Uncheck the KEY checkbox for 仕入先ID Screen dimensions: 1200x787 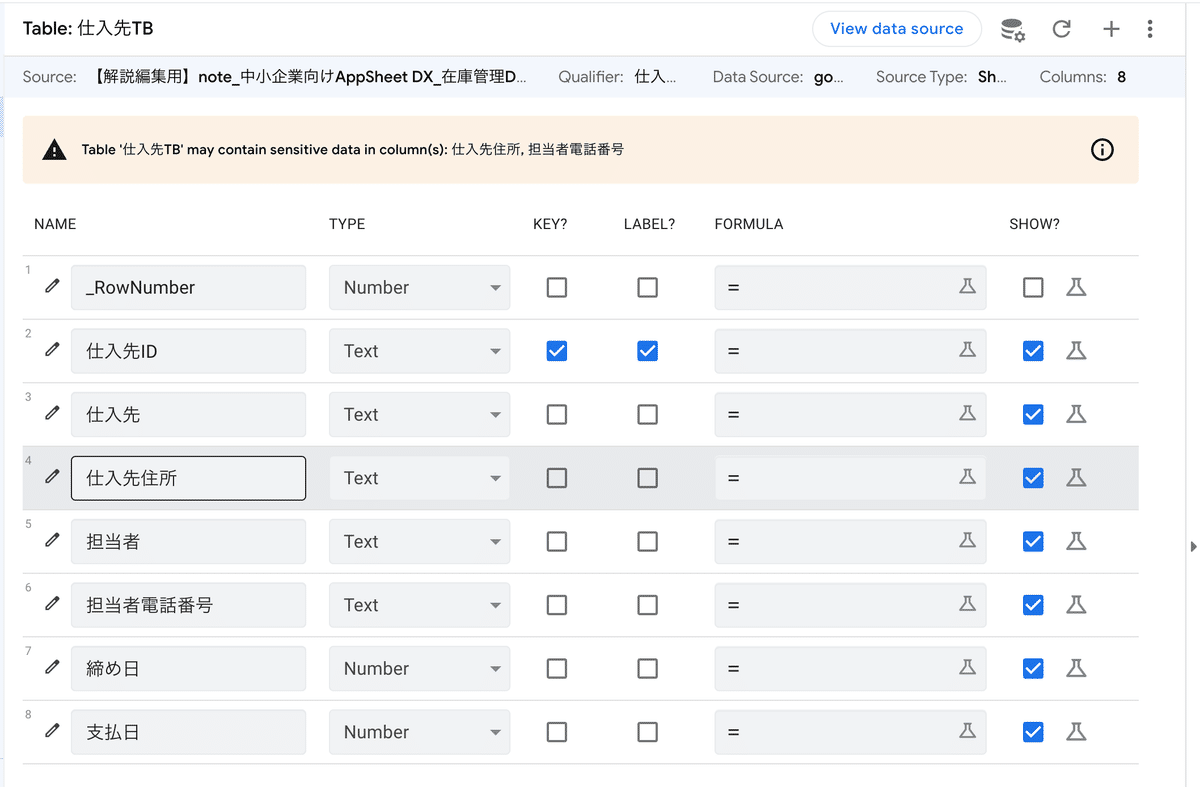coord(557,351)
